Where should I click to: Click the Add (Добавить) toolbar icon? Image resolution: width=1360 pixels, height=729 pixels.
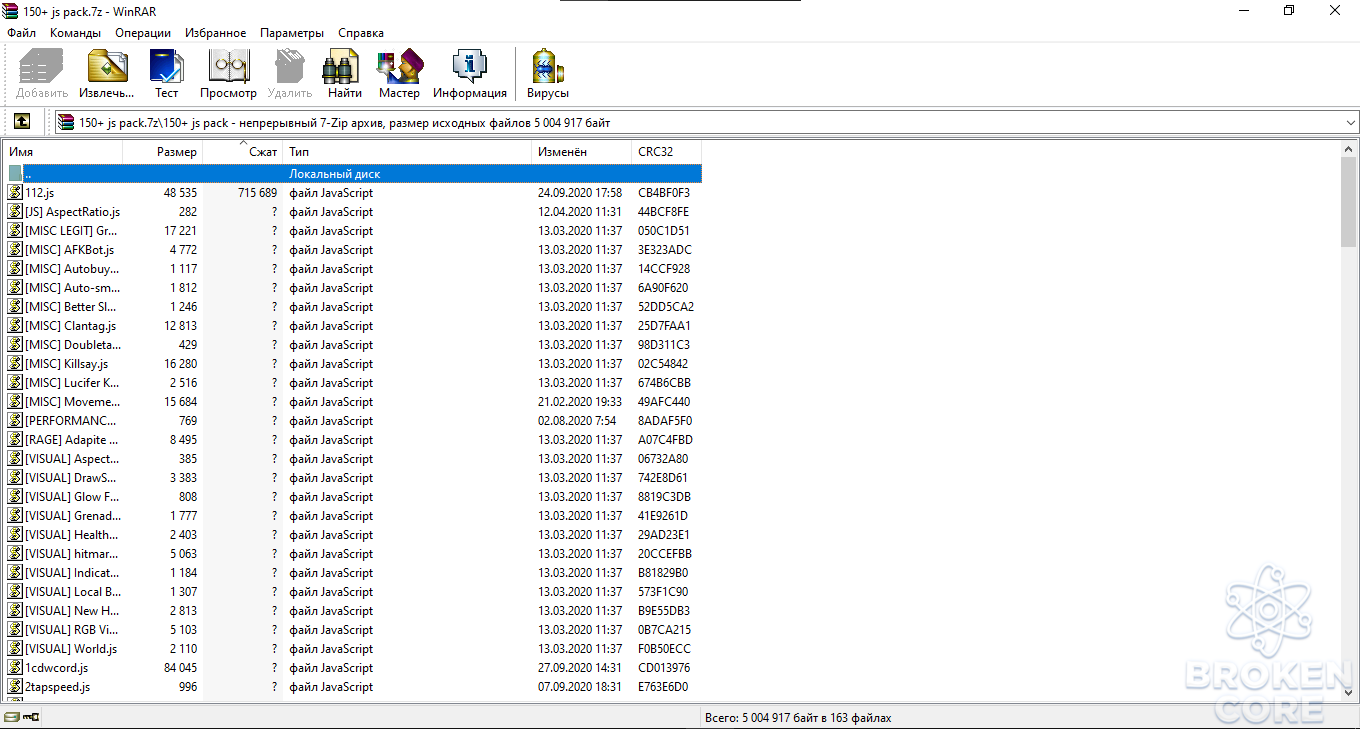click(x=42, y=74)
